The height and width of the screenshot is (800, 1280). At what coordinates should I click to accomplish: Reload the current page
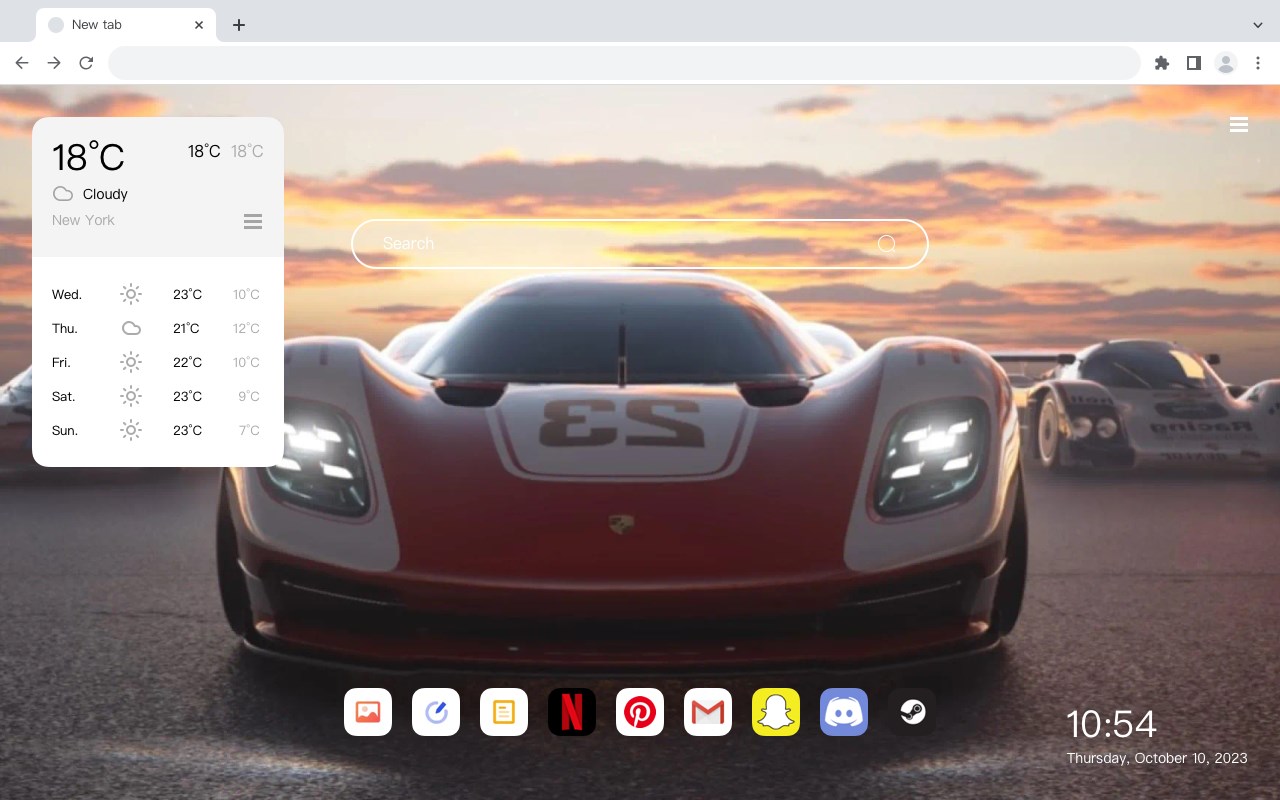pyautogui.click(x=86, y=63)
